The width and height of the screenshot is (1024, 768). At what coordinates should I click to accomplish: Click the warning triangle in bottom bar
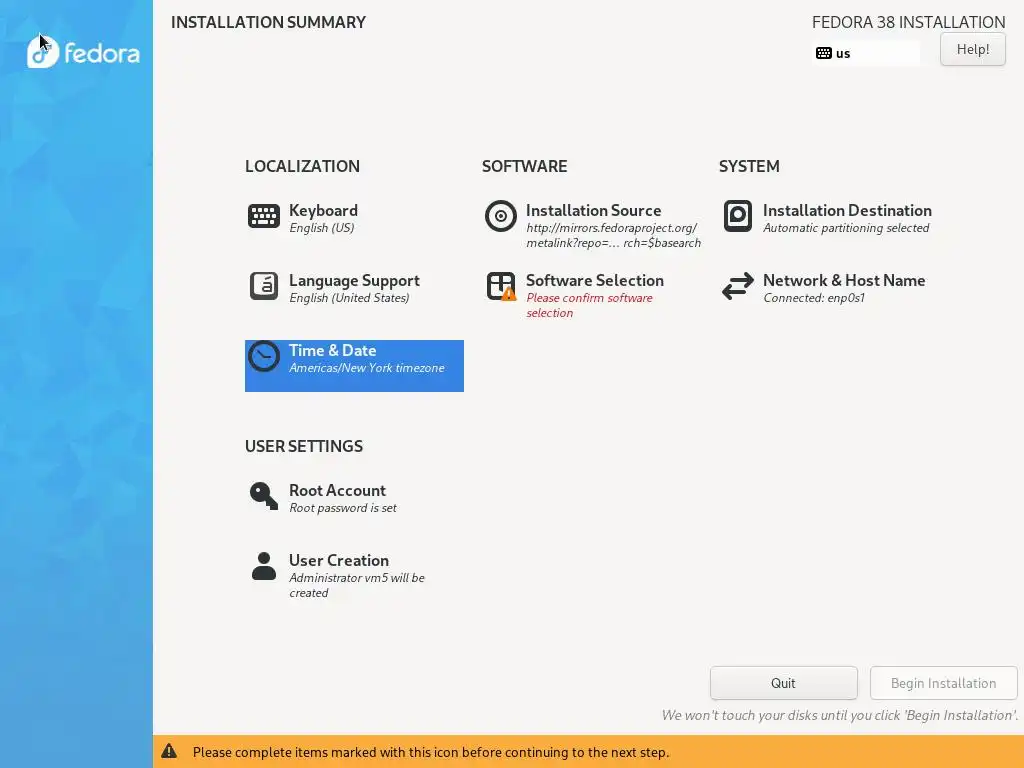point(169,751)
